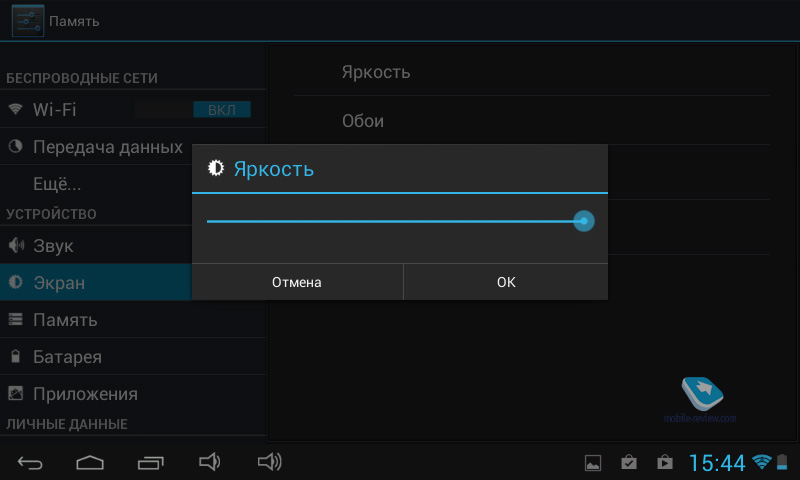Tap the home navigation button

pyautogui.click(x=90, y=463)
